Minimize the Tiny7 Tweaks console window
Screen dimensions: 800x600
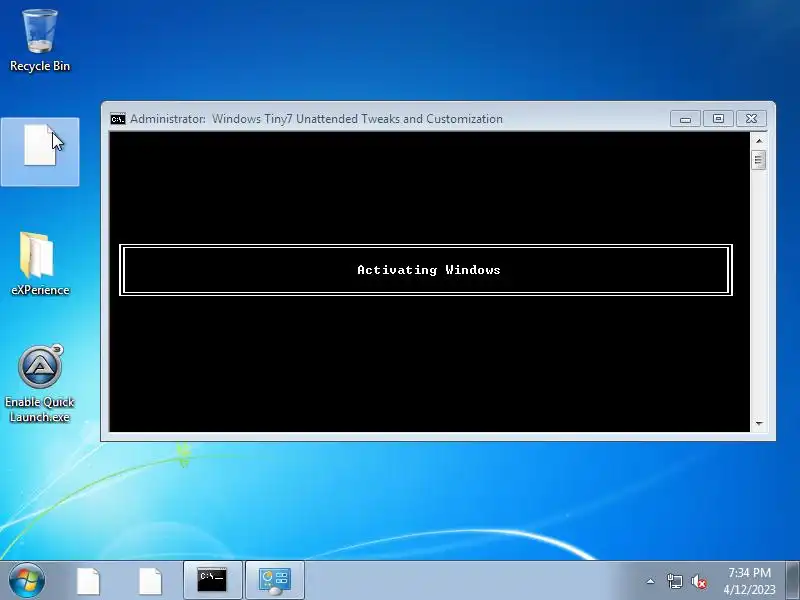click(685, 119)
